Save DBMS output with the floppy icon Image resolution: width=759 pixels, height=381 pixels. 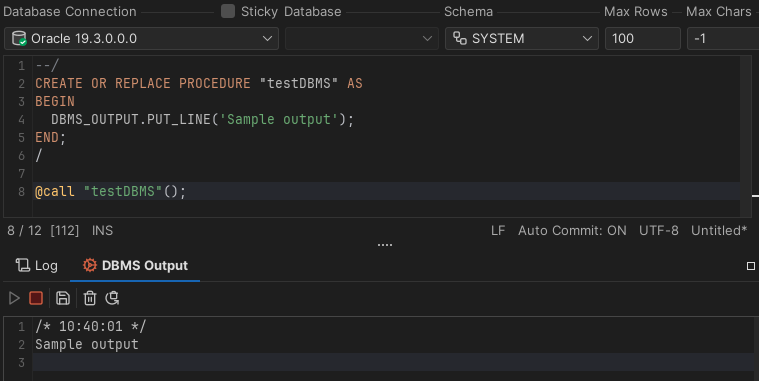click(x=63, y=298)
